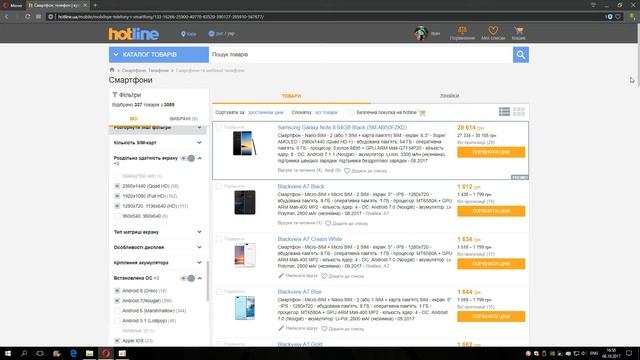Open the city location selector (pin icon)

pos(189,34)
